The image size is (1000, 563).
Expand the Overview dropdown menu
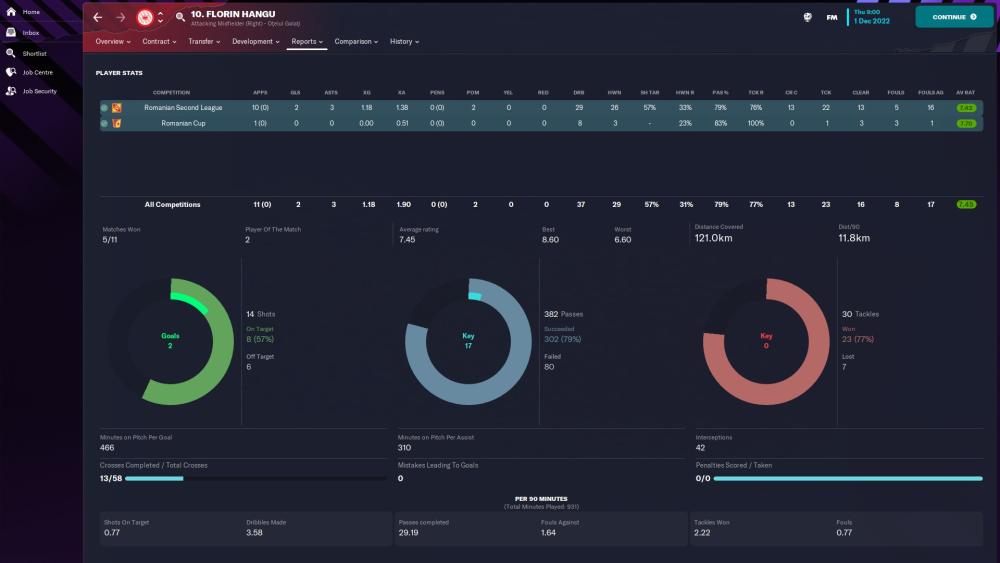(x=114, y=42)
